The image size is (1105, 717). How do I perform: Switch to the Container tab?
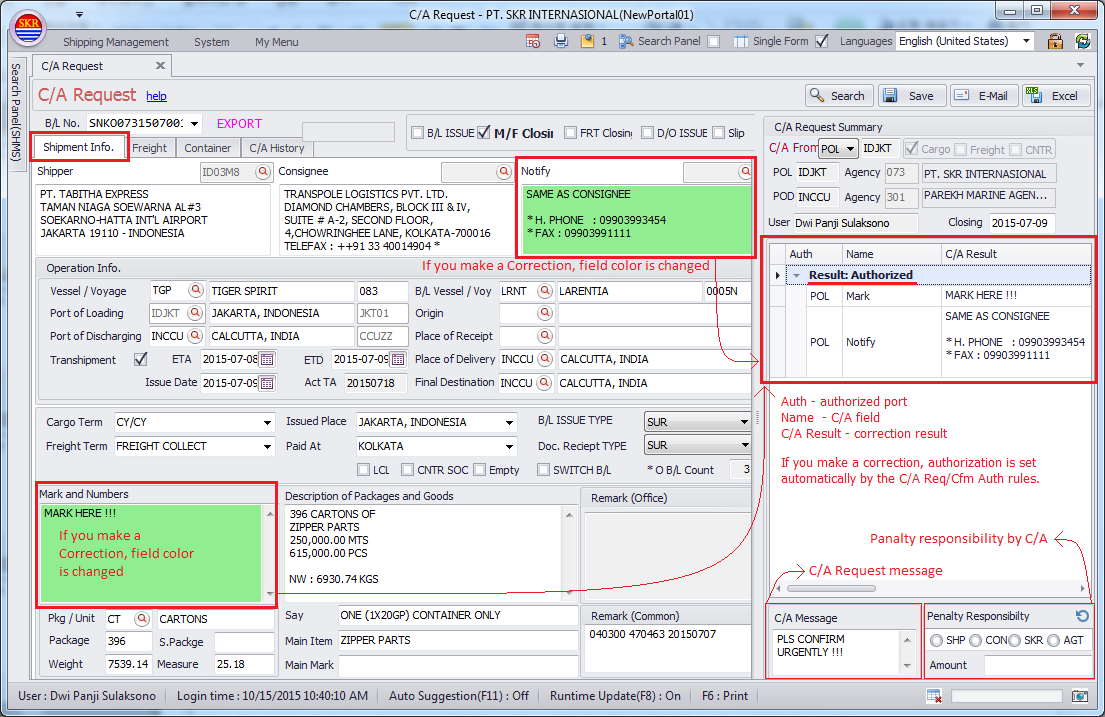[x=207, y=148]
